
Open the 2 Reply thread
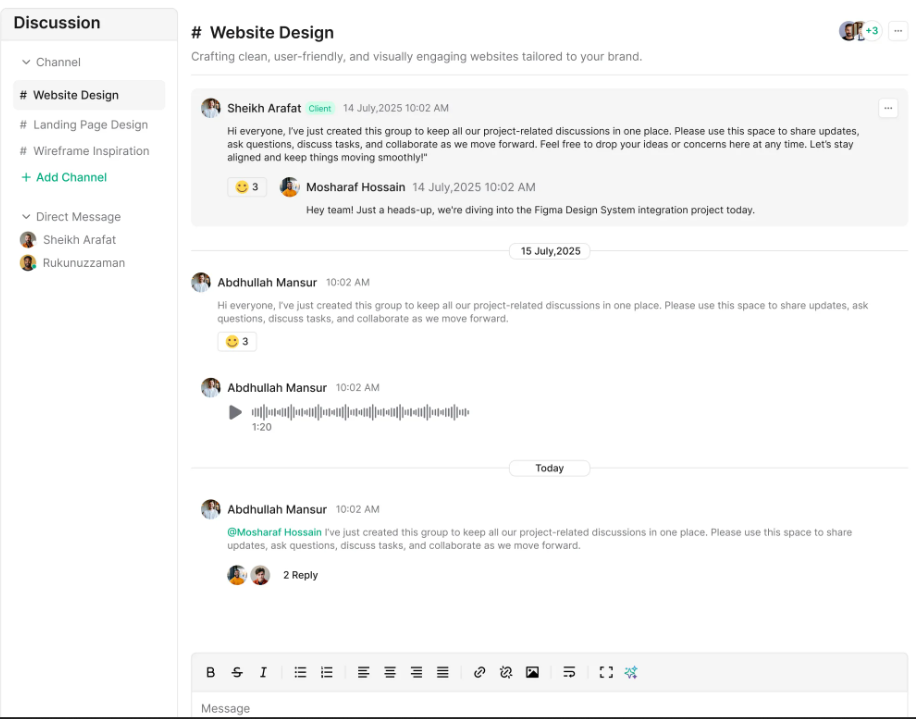pyautogui.click(x=300, y=575)
